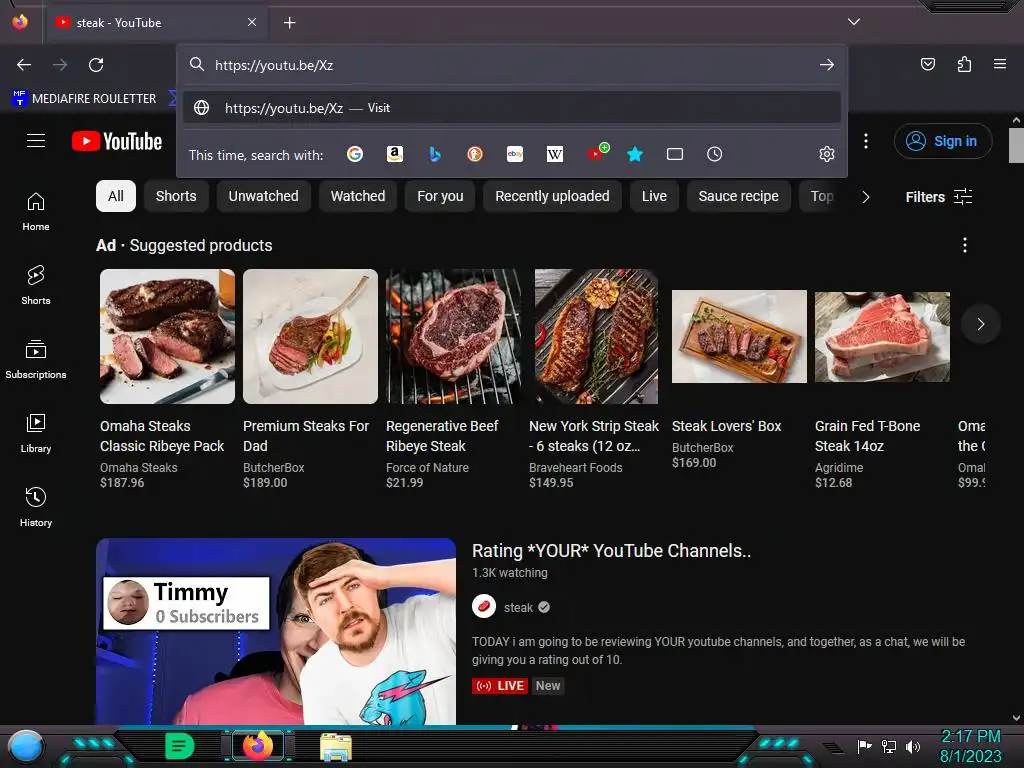Open the MEDIAFIRE ROULETTER bookmark
This screenshot has height=768, width=1024.
[84, 99]
